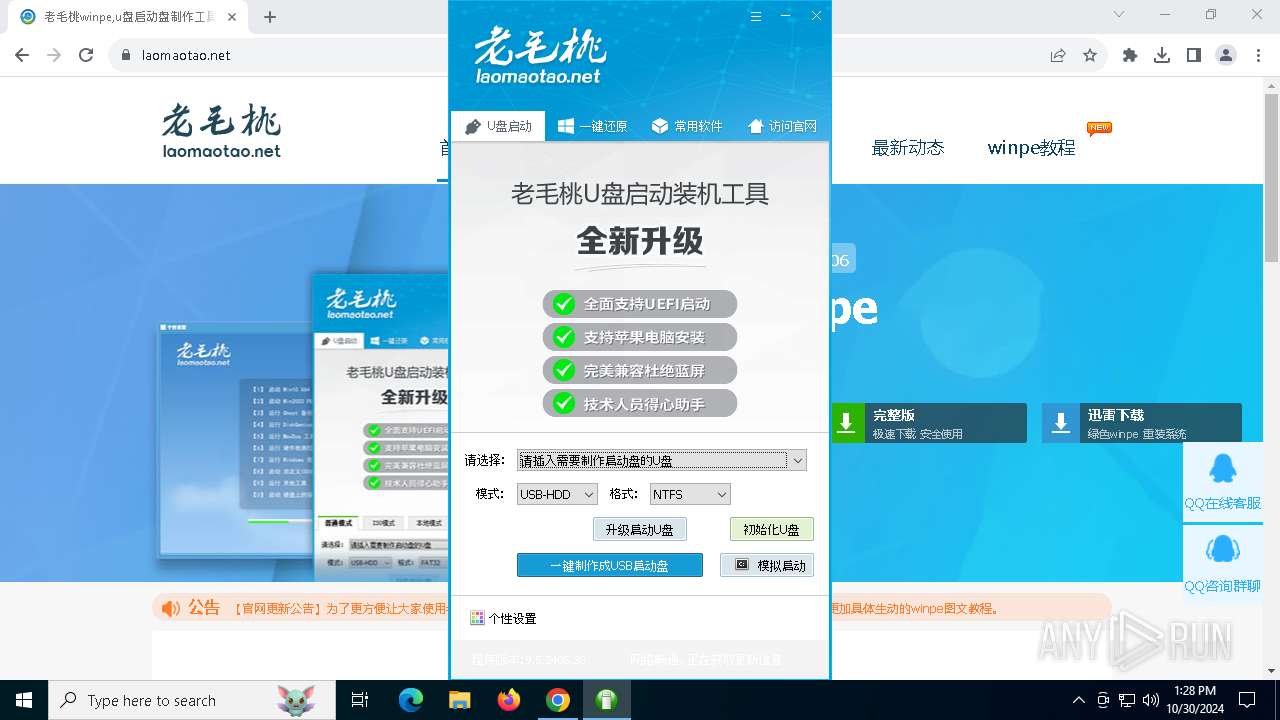Screen dimensions: 1280x720
Task: Open 个性设置 personalization settings
Action: pyautogui.click(x=503, y=618)
